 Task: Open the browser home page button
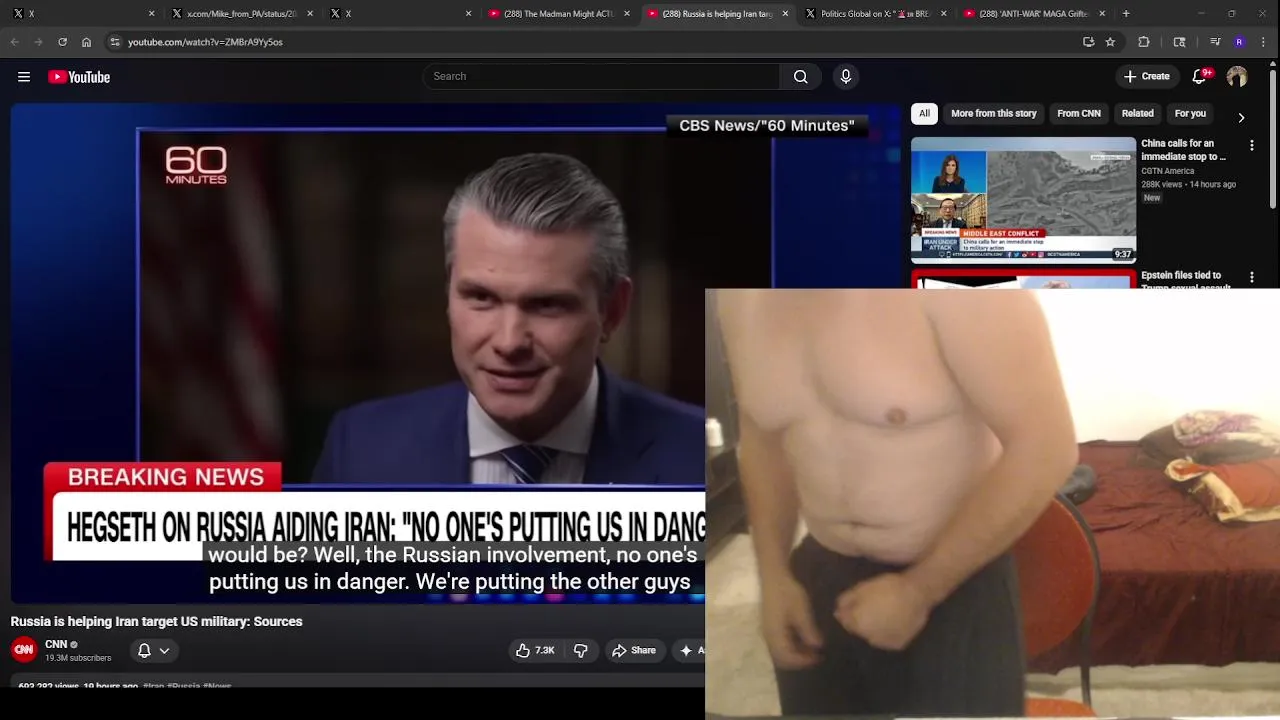coord(86,42)
